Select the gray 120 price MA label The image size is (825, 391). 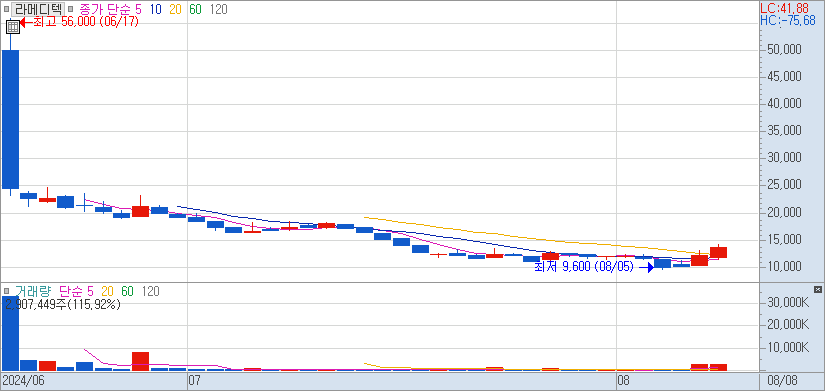218,9
